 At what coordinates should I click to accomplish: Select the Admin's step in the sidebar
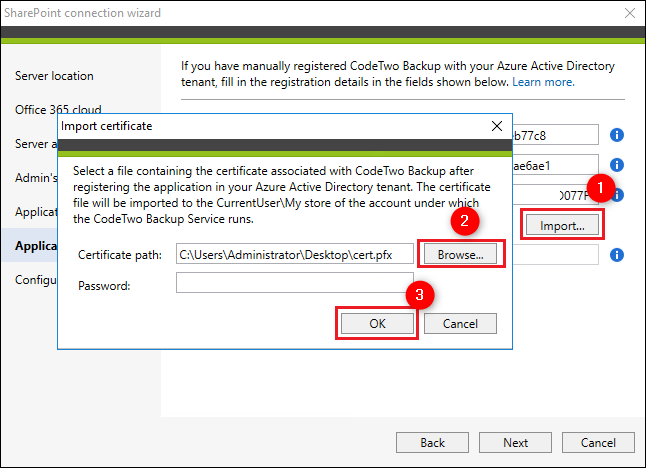(x=36, y=178)
